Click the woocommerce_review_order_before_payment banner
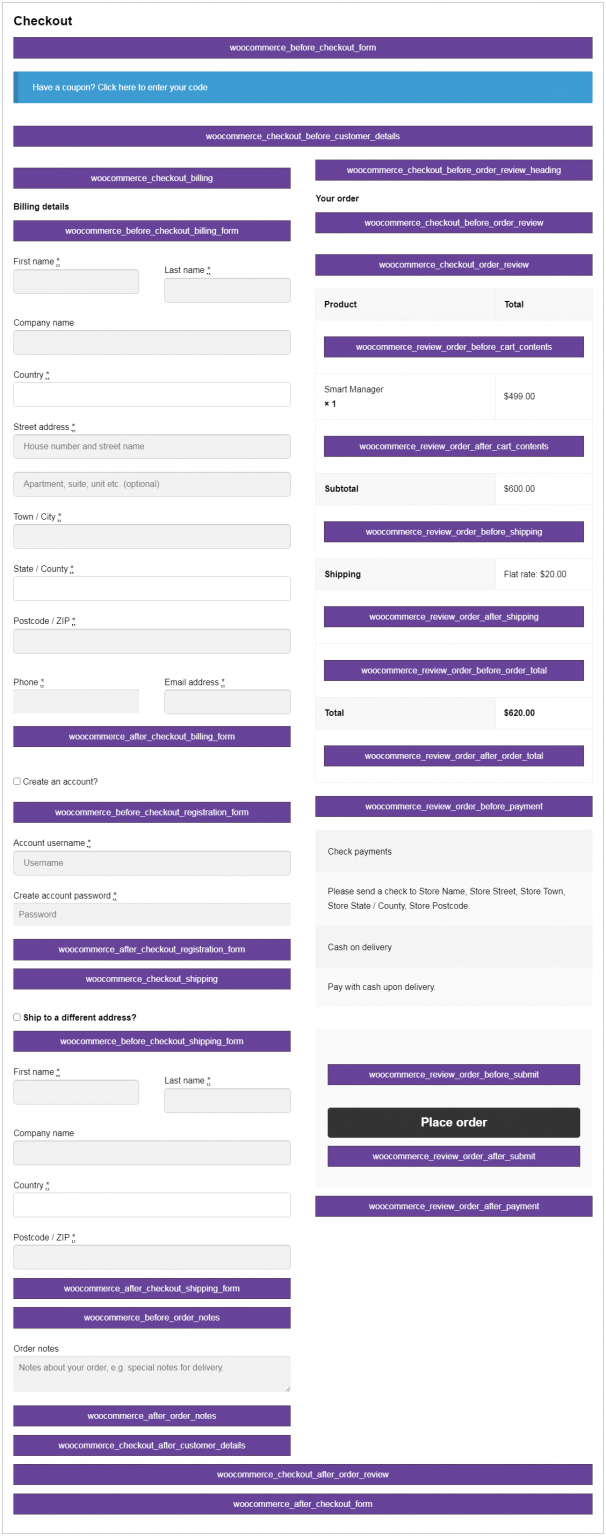 [x=453, y=806]
